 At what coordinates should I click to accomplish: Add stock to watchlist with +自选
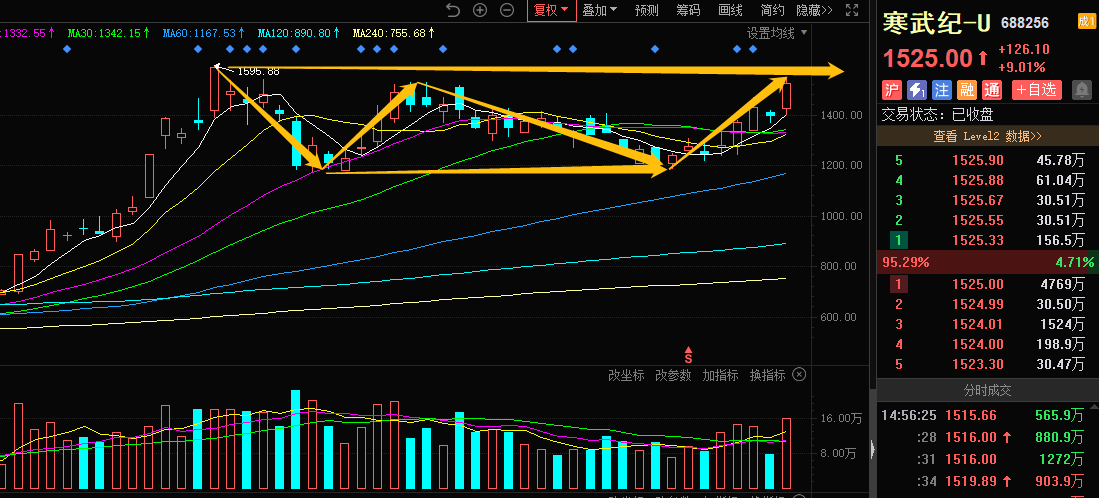click(x=1036, y=90)
